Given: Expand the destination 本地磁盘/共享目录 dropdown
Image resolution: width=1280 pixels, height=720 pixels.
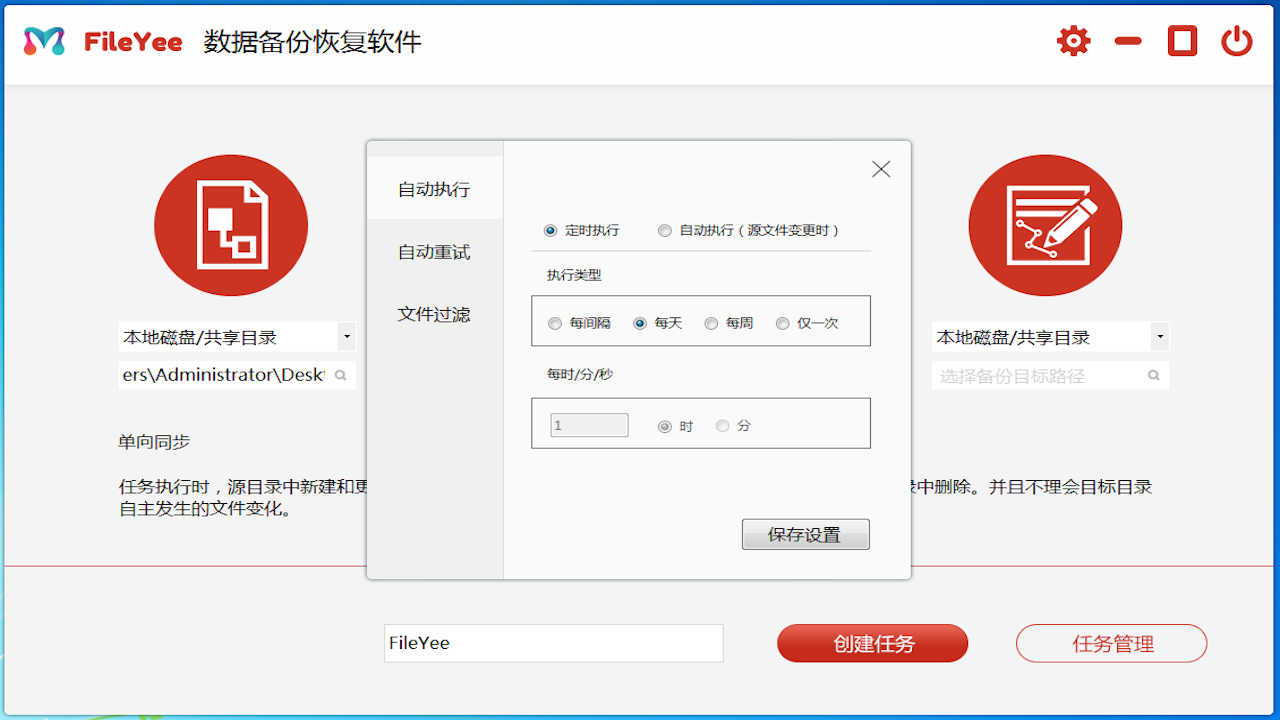Looking at the screenshot, I should [1160, 337].
